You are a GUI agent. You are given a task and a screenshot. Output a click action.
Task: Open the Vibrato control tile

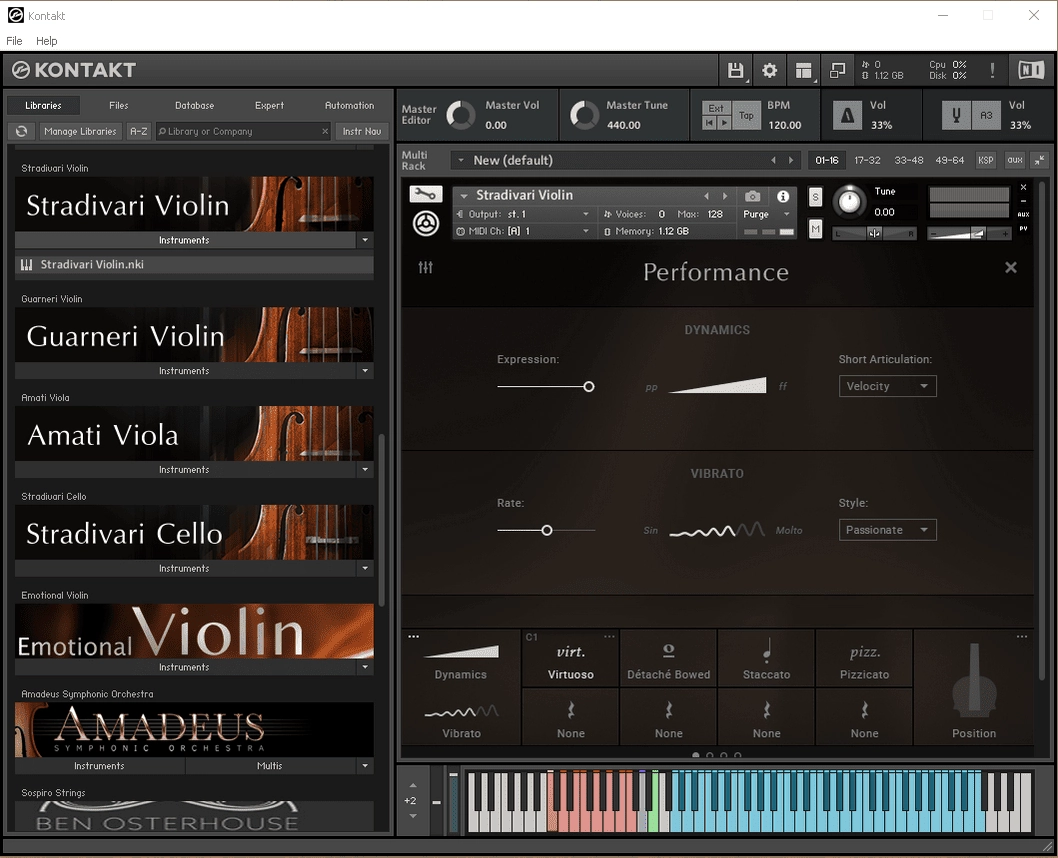[461, 719]
